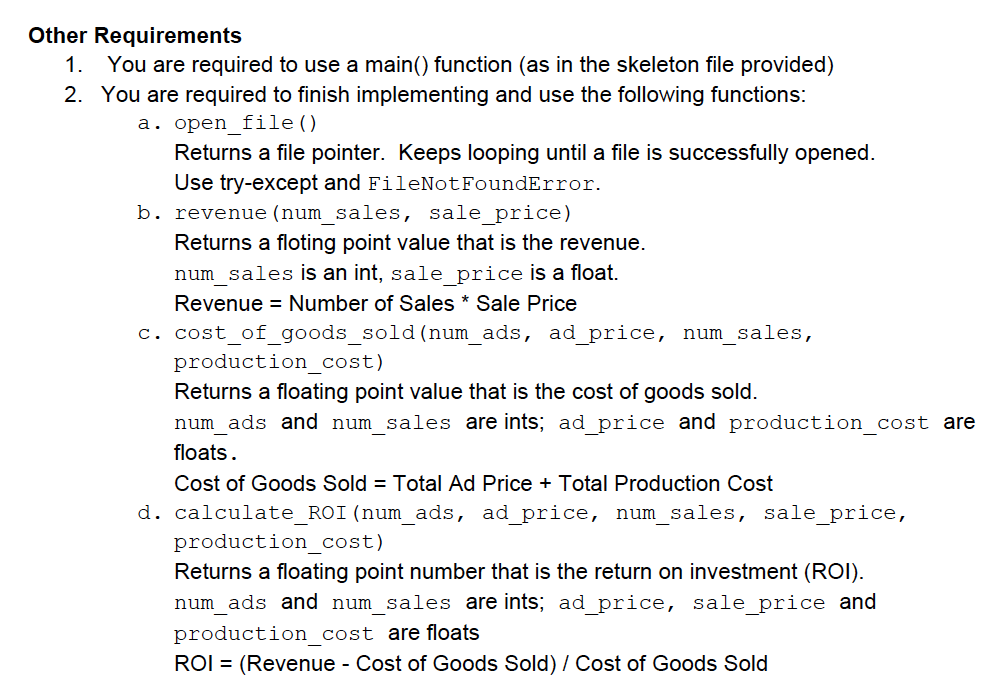Click 'Returns a floating point value' cost sentence
The width and height of the screenshot is (988, 697).
(x=466, y=391)
